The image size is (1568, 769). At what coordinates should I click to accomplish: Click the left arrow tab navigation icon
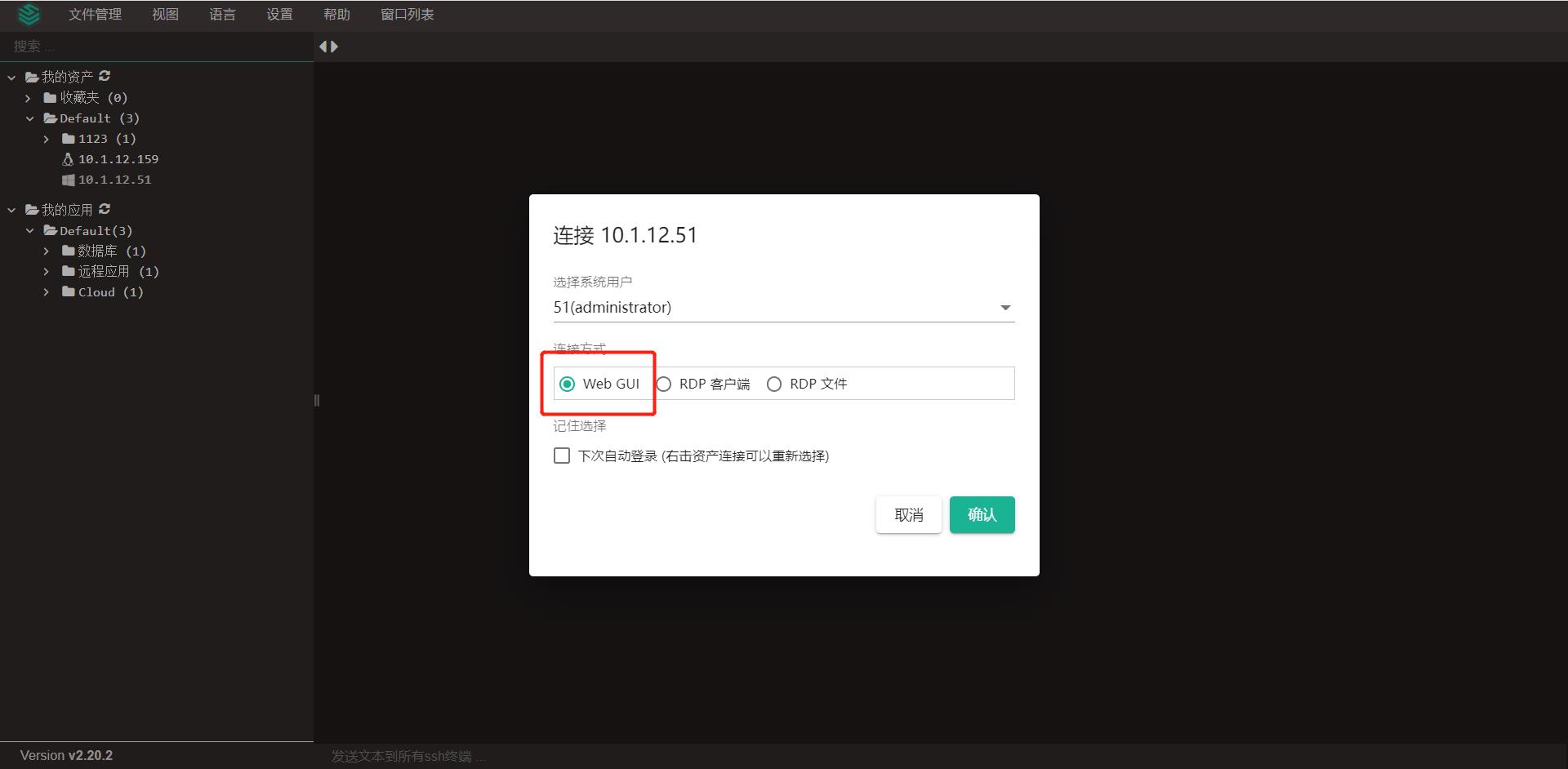[x=322, y=47]
